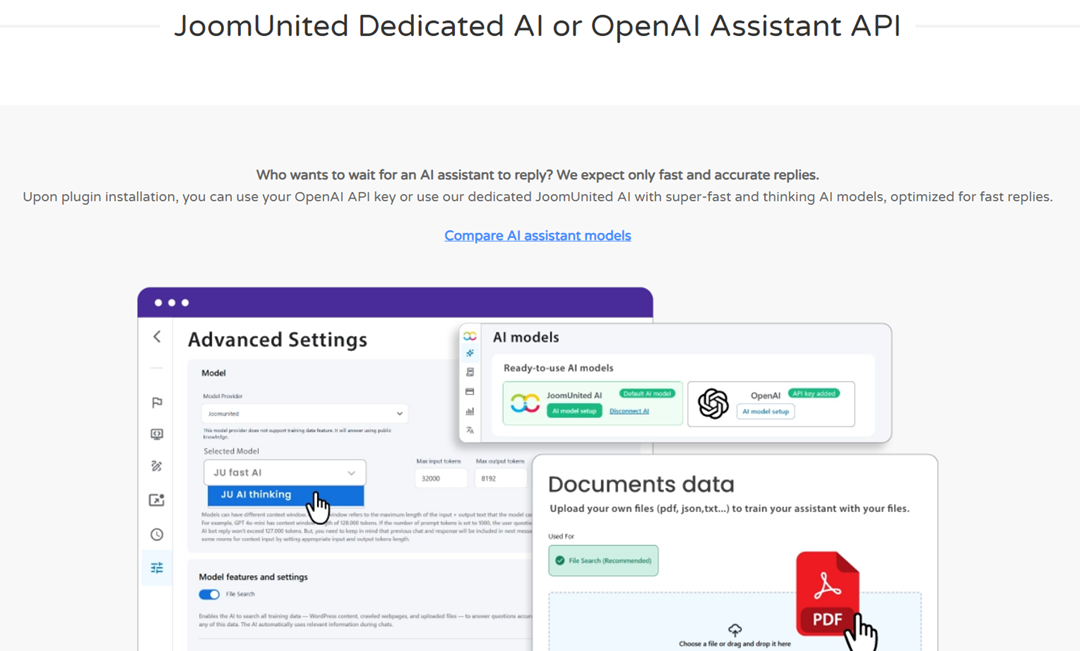1080x651 pixels.
Task: Expand the Model Provider dropdown
Action: [x=304, y=414]
